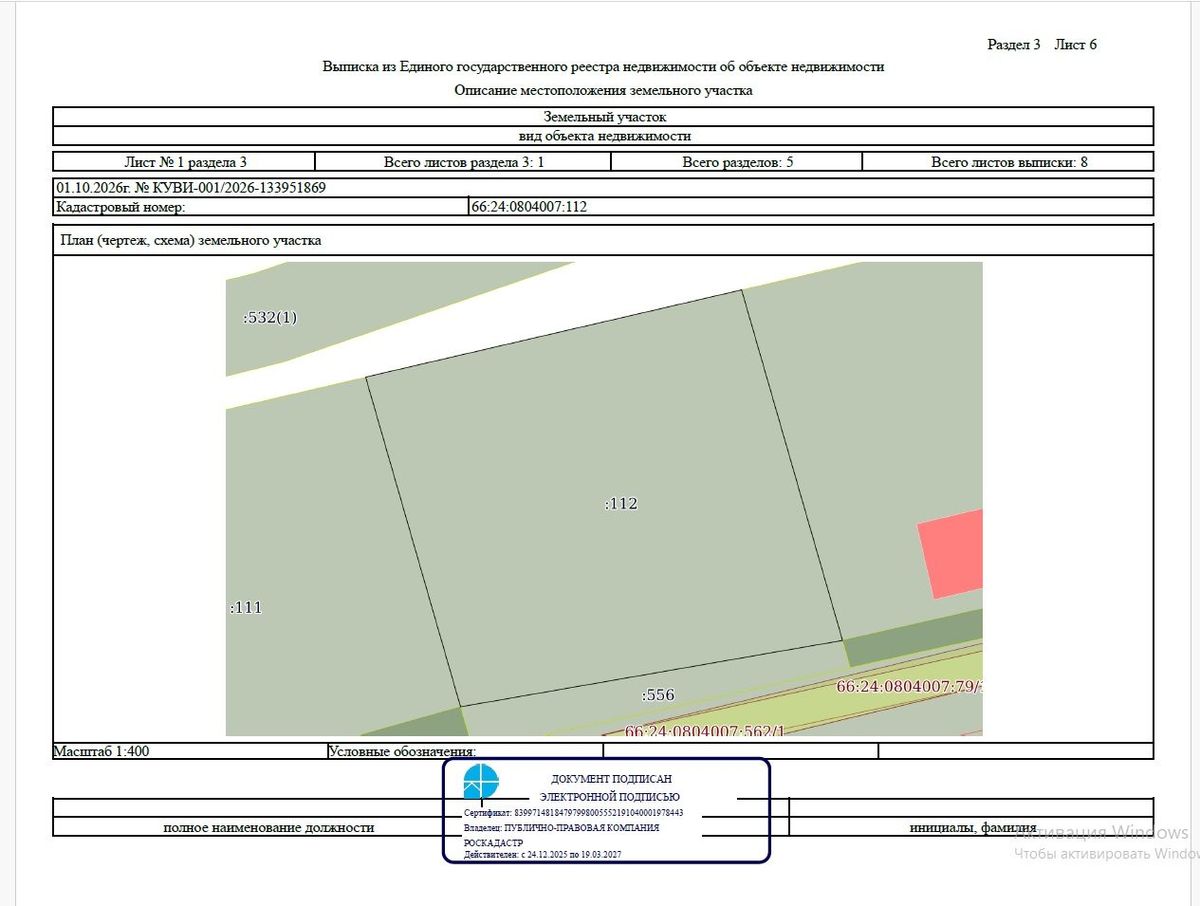Click the 'Условные обозначения:' label
The width and height of the screenshot is (1200, 906).
click(x=402, y=751)
